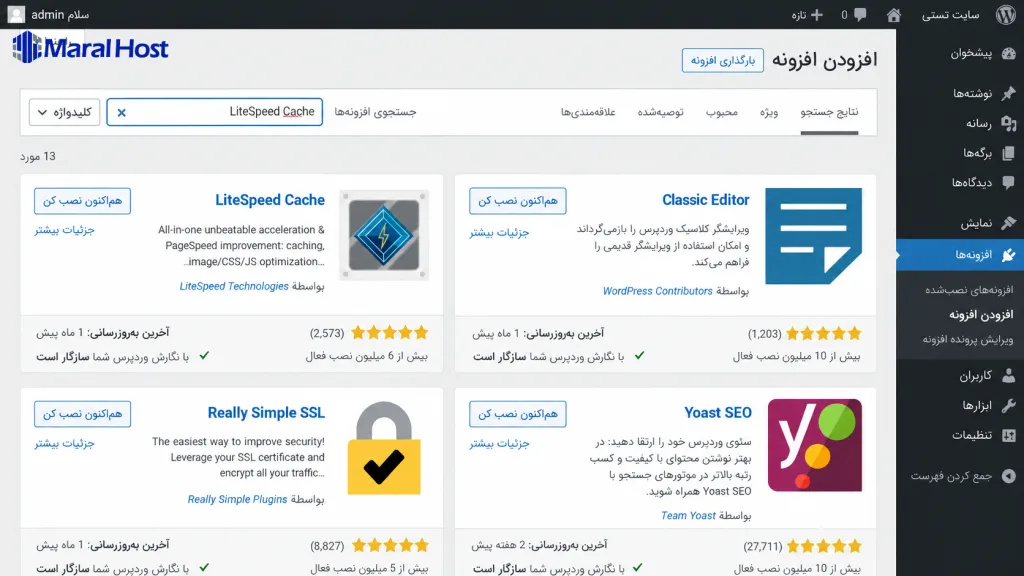Switch to the توصیه‌شده tab
The height and width of the screenshot is (576, 1024).
click(660, 112)
